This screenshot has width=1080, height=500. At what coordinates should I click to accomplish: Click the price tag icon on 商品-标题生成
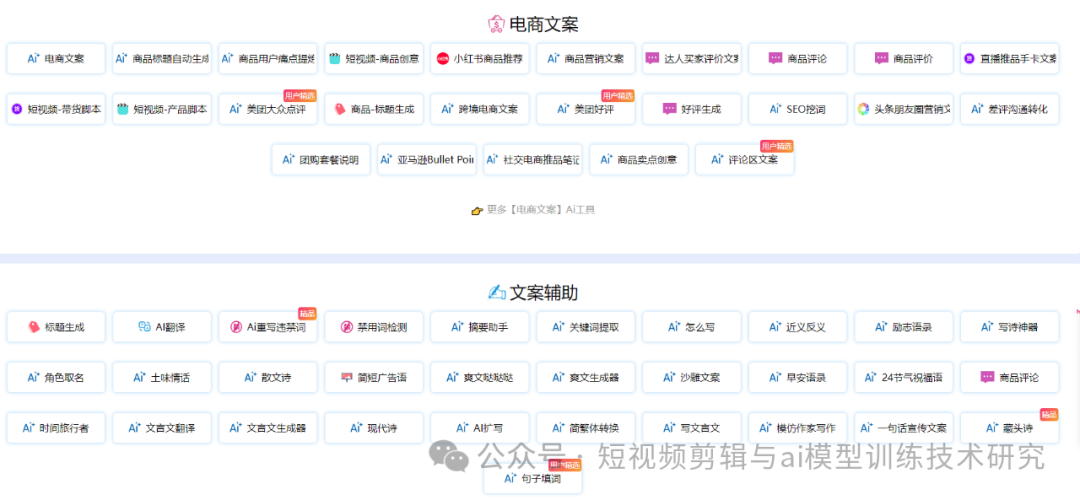pos(340,110)
